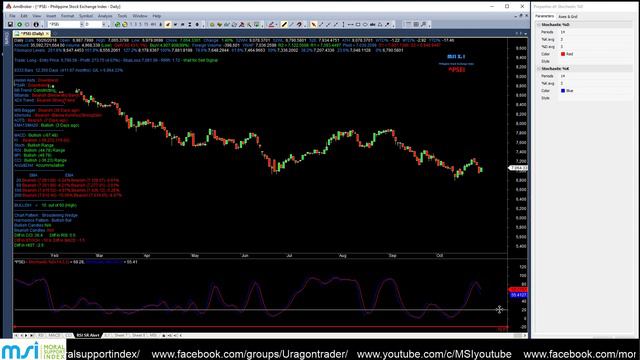Open the Help menu

(x=157, y=16)
